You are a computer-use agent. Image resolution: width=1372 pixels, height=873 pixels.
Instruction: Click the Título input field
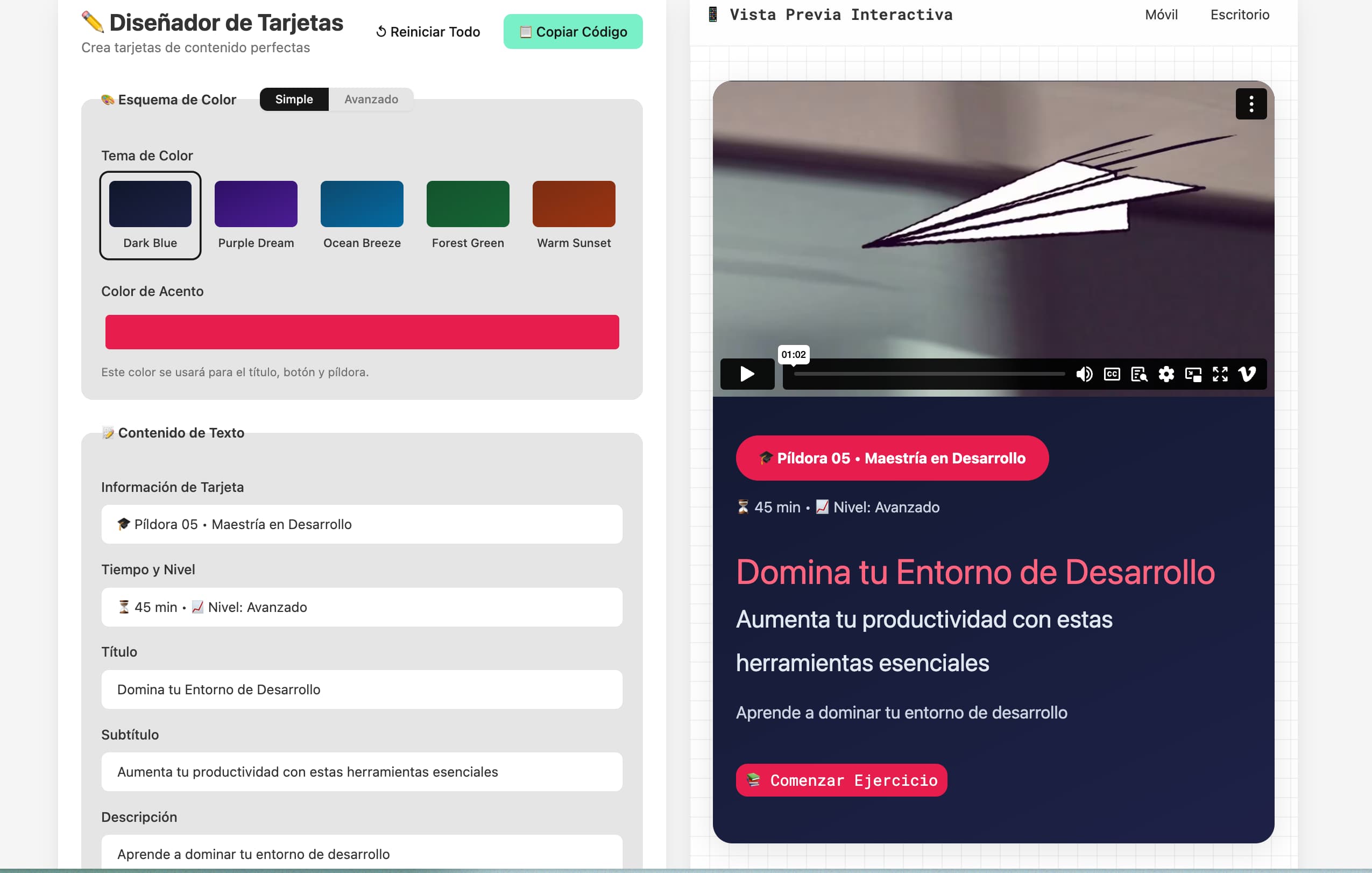pyautogui.click(x=362, y=689)
